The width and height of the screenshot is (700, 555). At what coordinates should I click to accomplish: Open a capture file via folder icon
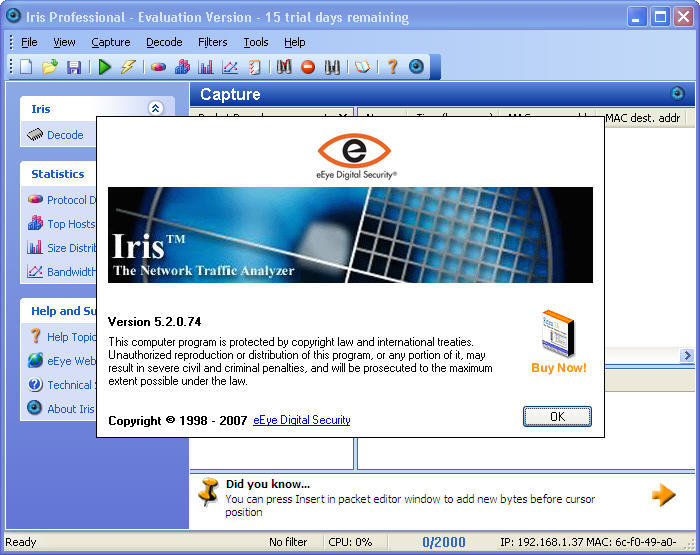[x=50, y=67]
